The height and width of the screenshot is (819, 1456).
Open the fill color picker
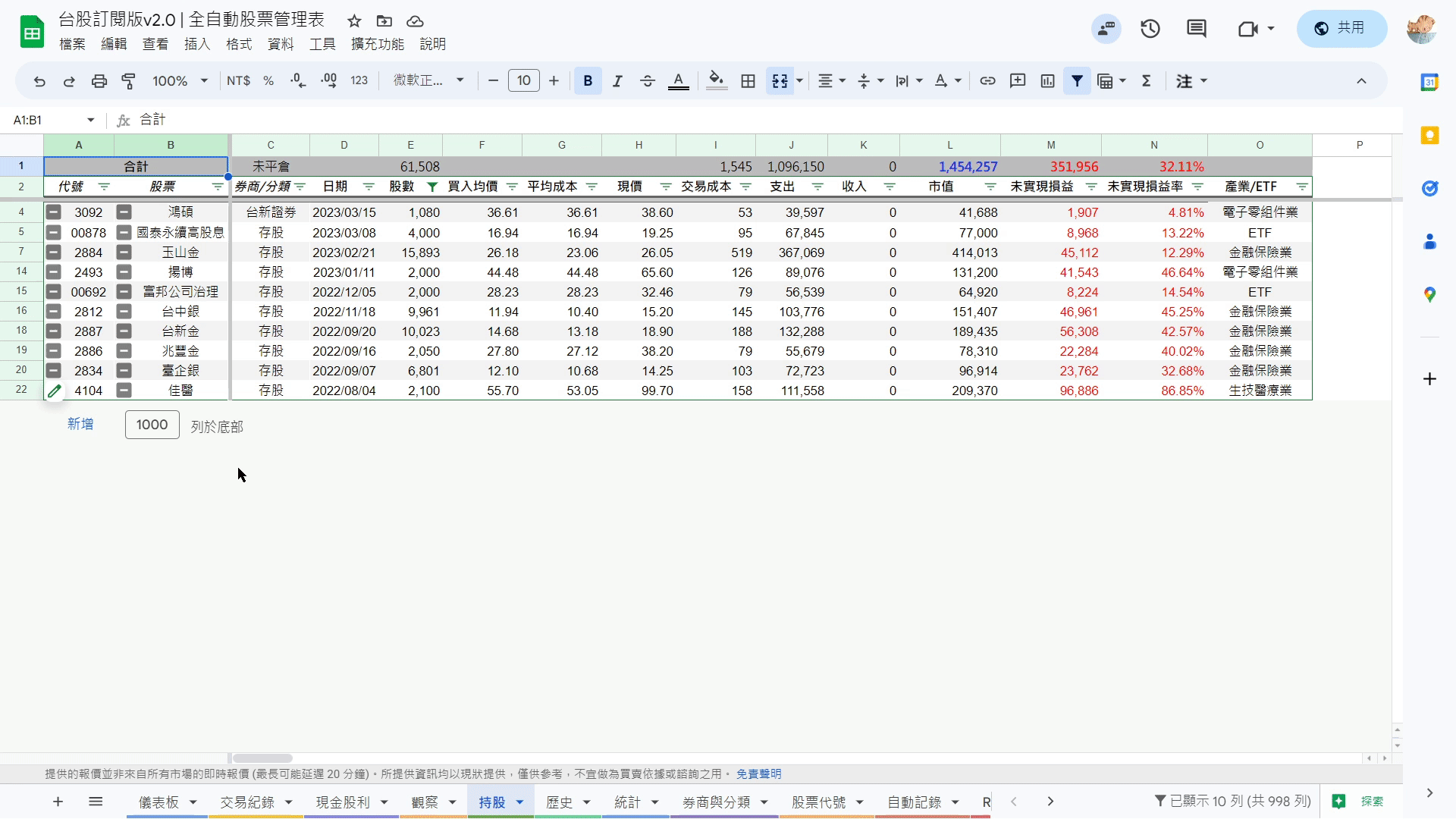(716, 81)
